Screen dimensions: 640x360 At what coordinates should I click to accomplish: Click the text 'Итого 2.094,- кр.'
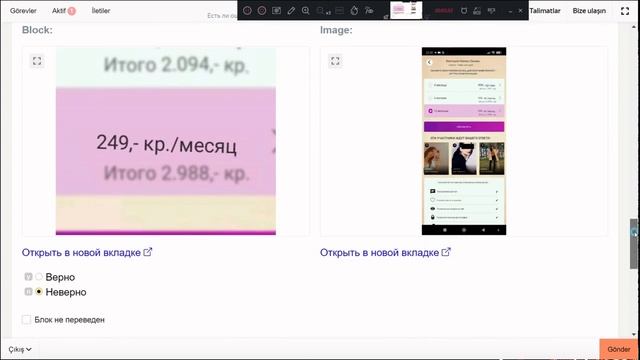coord(176,65)
